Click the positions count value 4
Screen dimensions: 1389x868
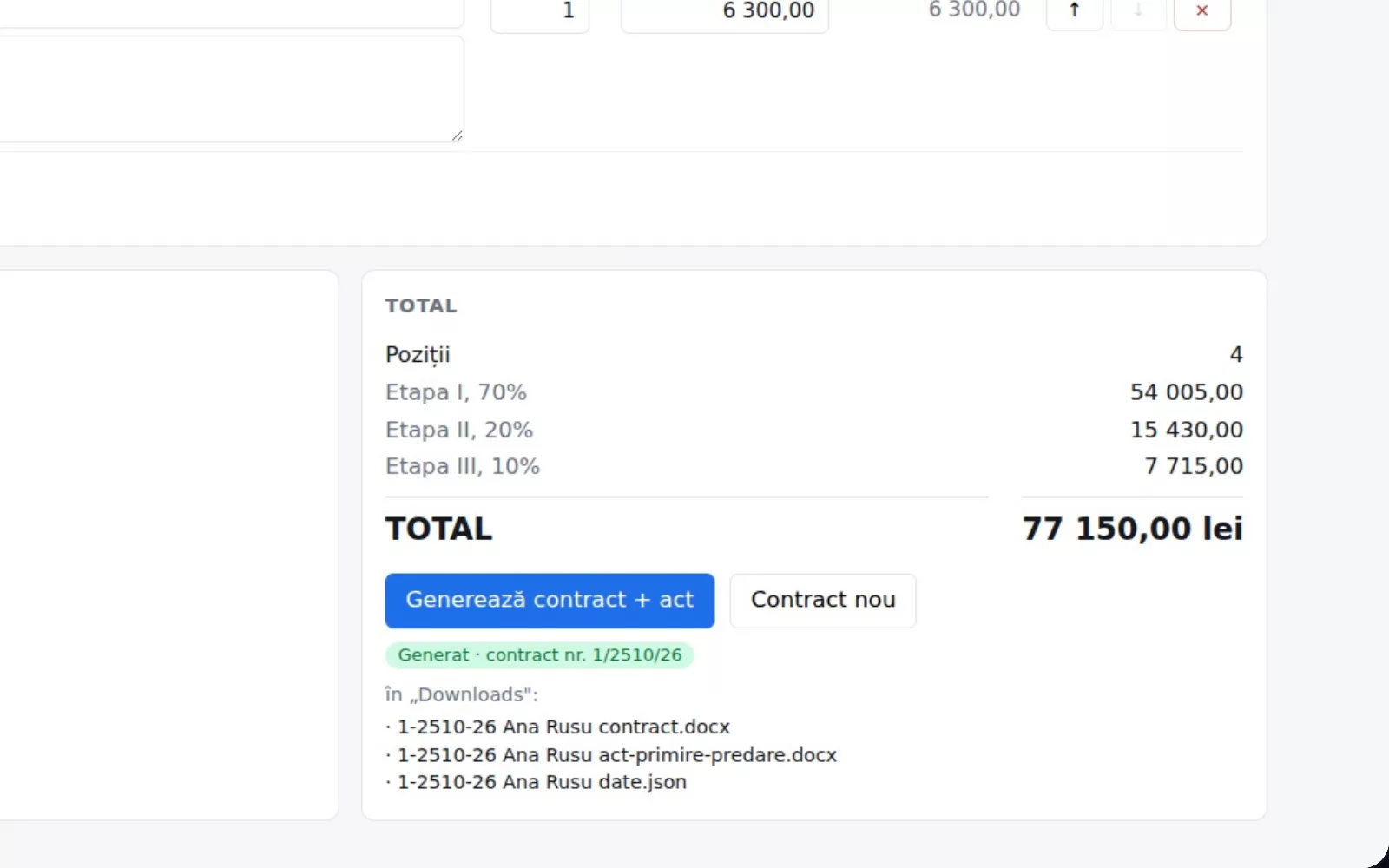pyautogui.click(x=1236, y=354)
